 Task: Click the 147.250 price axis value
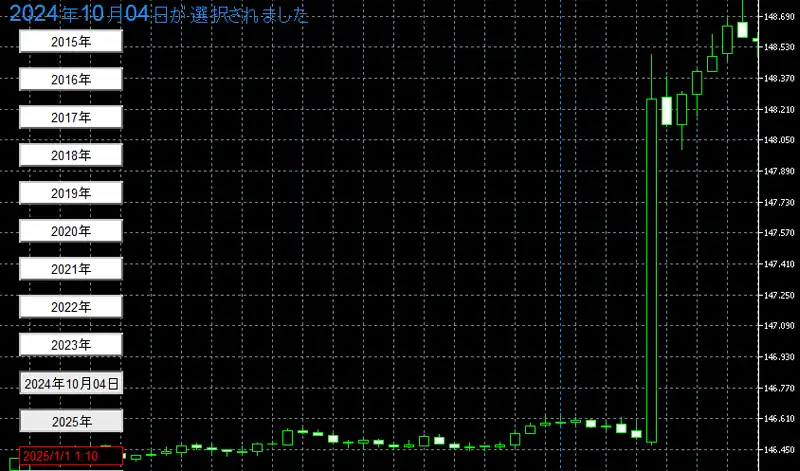pos(779,295)
